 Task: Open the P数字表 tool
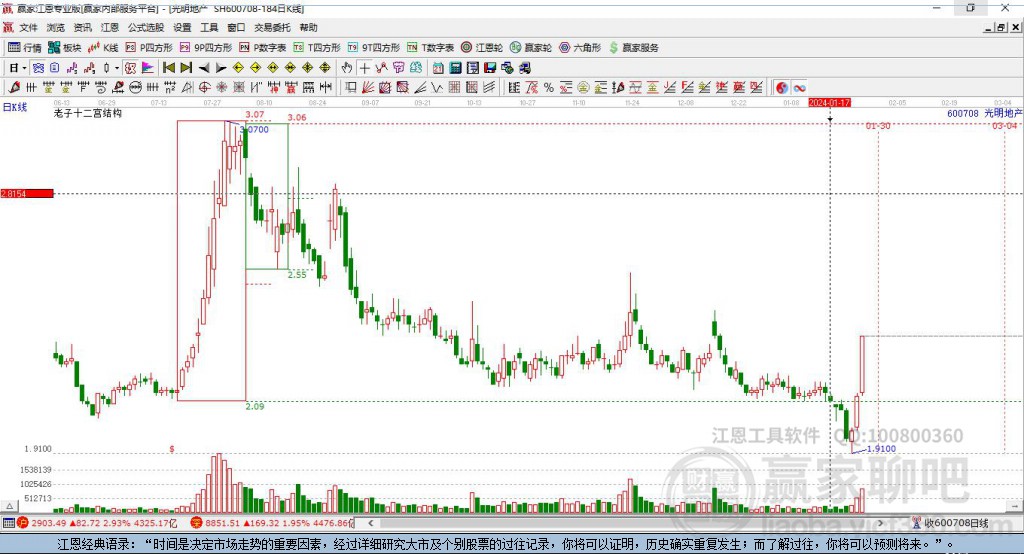pos(262,48)
